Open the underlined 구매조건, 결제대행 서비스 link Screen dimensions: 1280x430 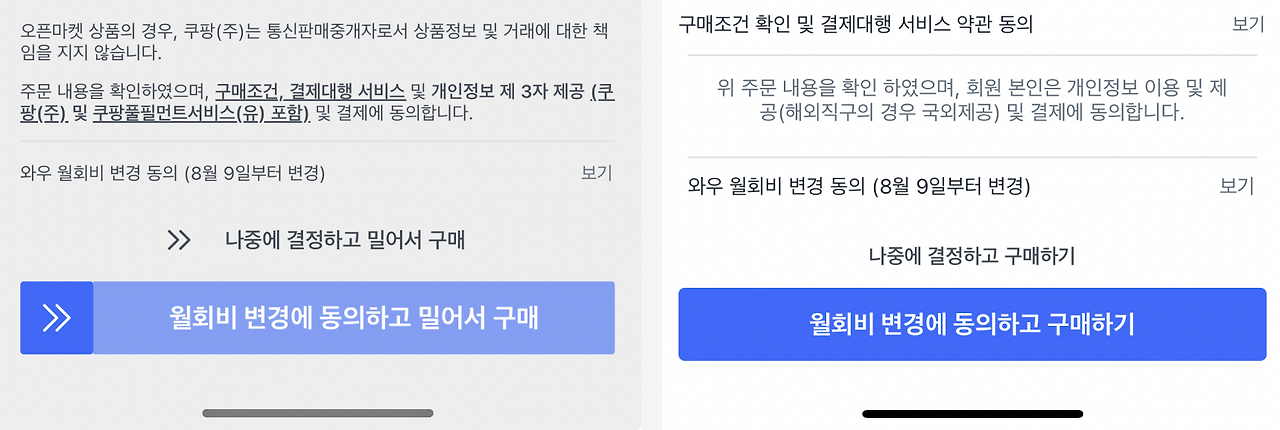(x=310, y=93)
